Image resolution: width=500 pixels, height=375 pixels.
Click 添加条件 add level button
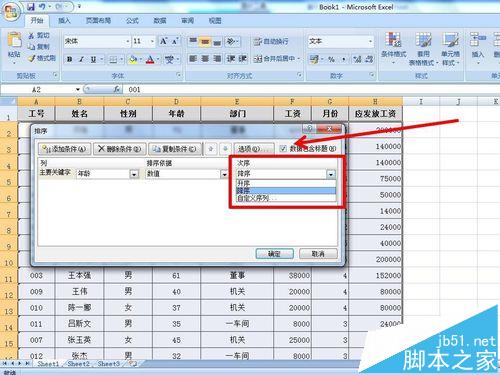65,149
